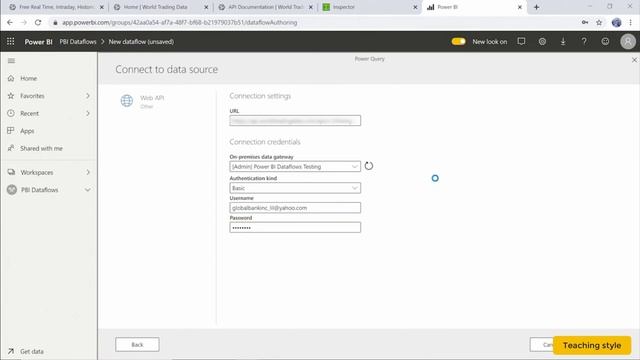Collapse the PBI Dataflows workspace chevron
The image size is (640, 360).
(x=88, y=190)
